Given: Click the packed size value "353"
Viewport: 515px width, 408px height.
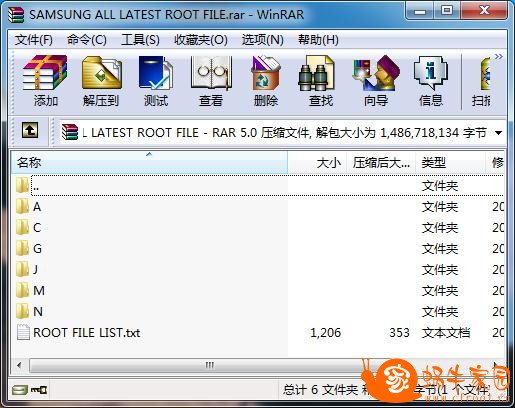Looking at the screenshot, I should [399, 332].
